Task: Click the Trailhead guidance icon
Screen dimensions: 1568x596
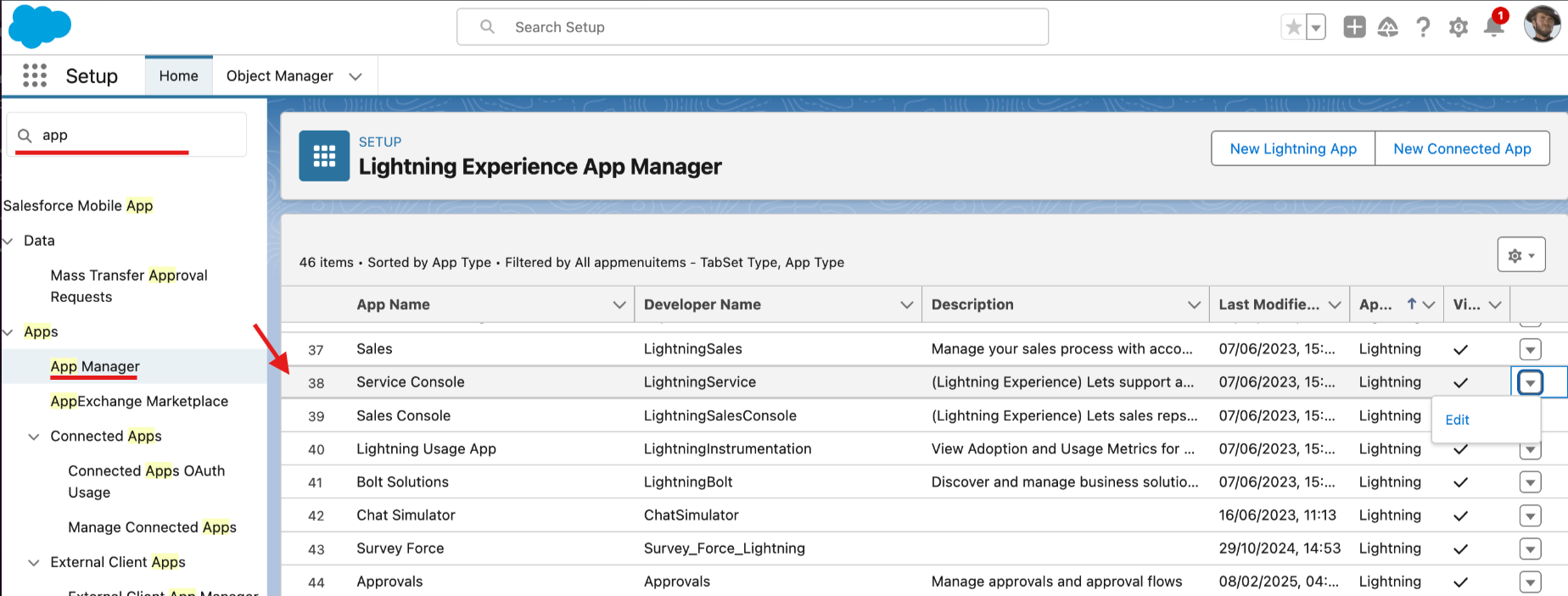Action: 1388,27
